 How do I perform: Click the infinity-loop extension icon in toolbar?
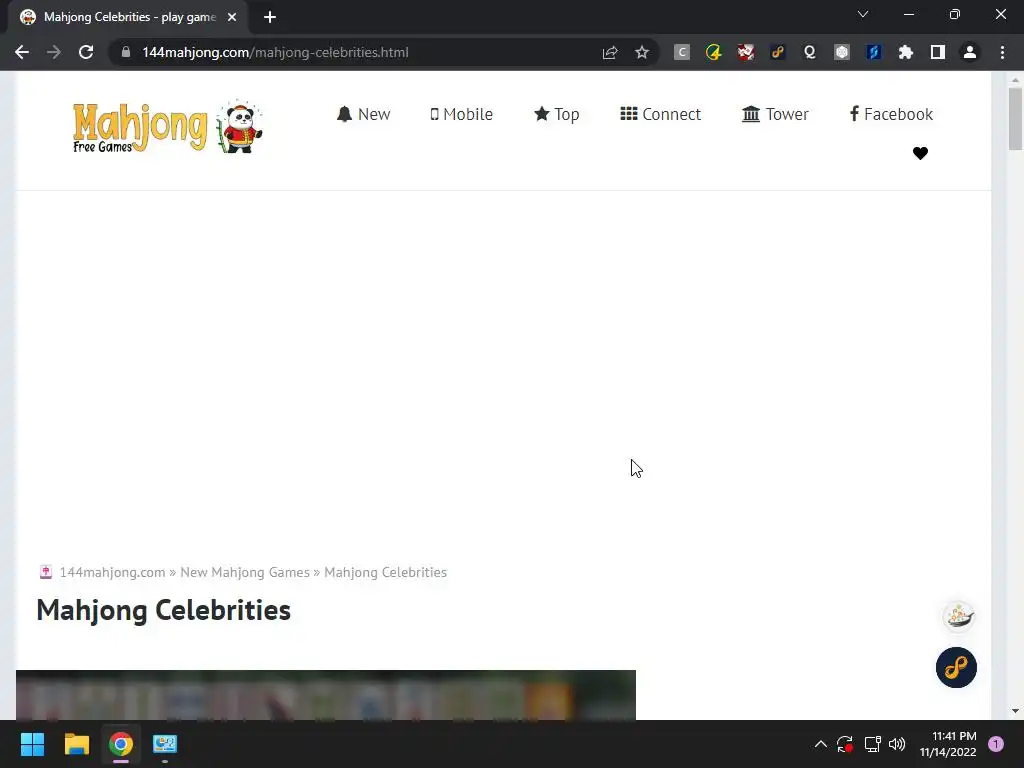point(778,52)
